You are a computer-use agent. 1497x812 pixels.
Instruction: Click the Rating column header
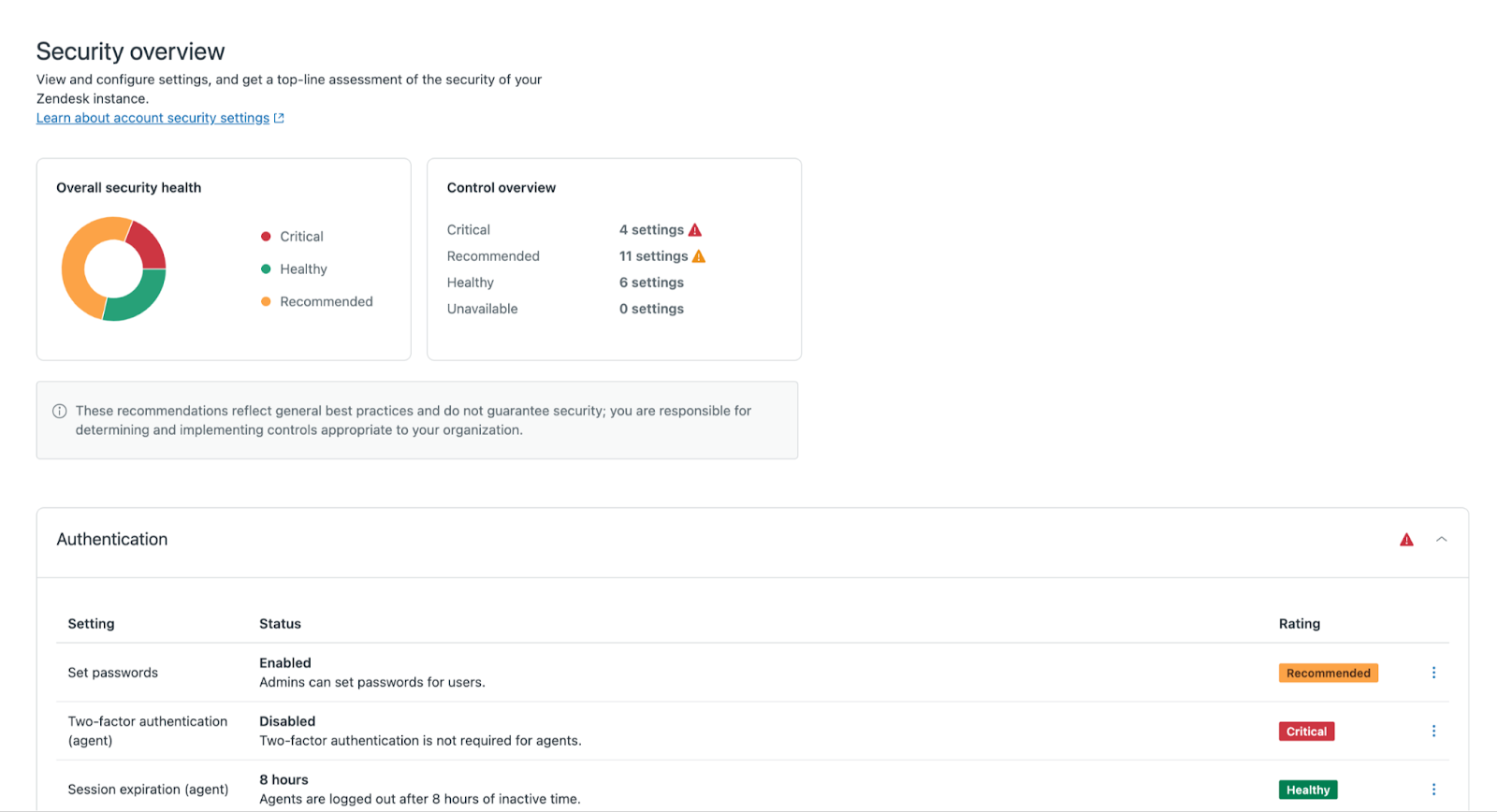(1299, 624)
